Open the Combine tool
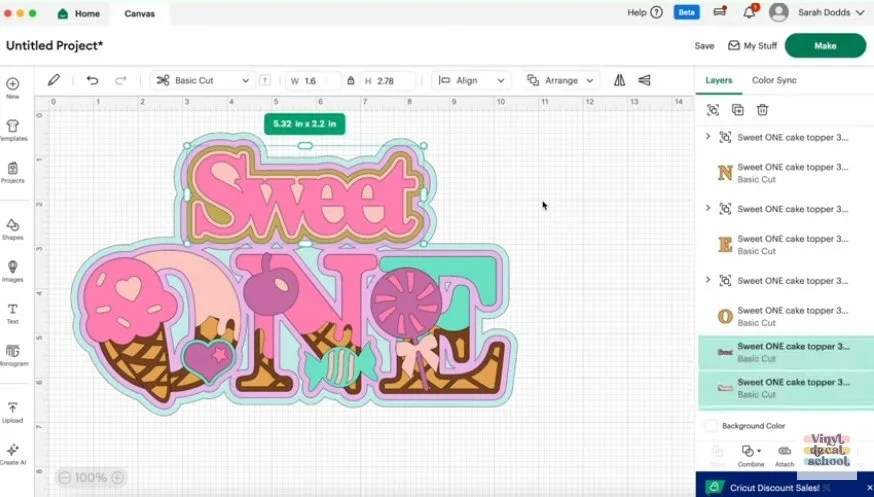This screenshot has height=497, width=874. coord(751,455)
